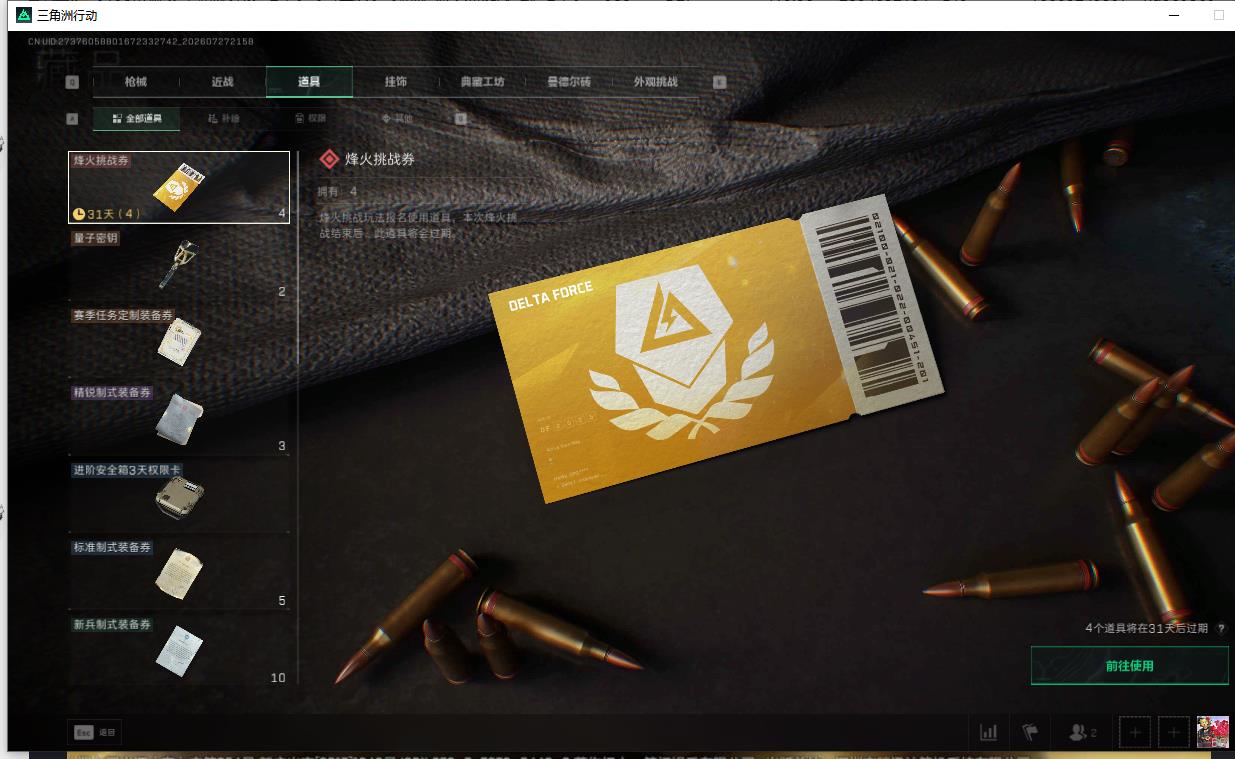The height and width of the screenshot is (759, 1235).
Task: Select the 烽火挑战券 item card
Action: (179, 187)
